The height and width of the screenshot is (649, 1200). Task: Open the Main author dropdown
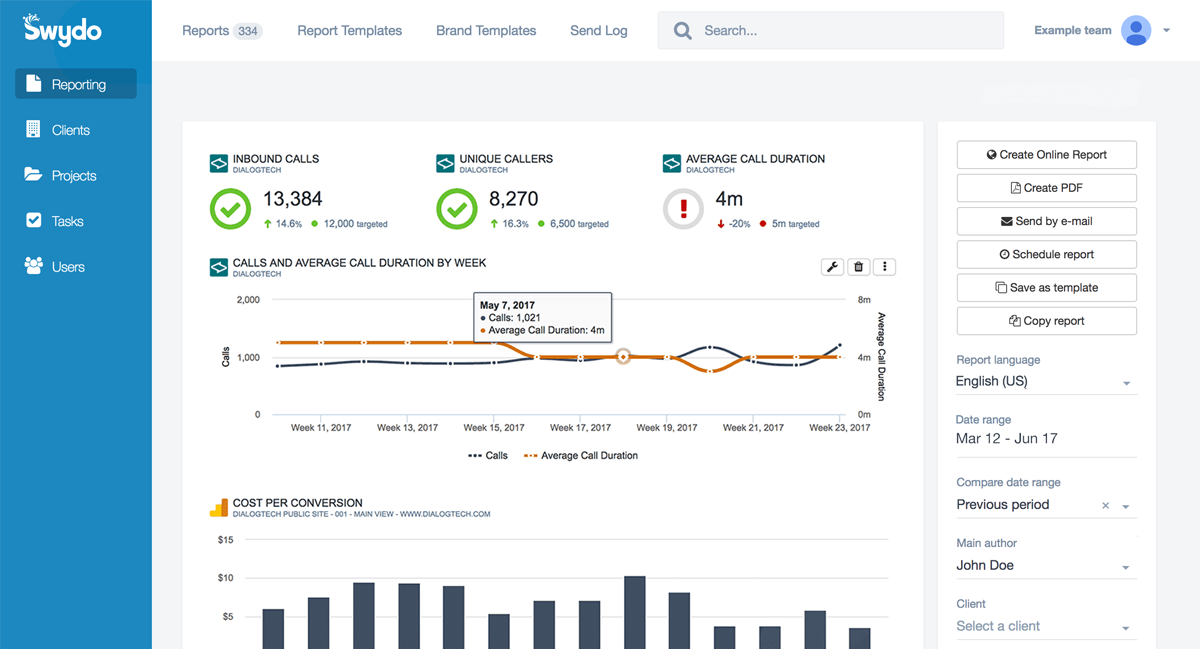click(1126, 567)
